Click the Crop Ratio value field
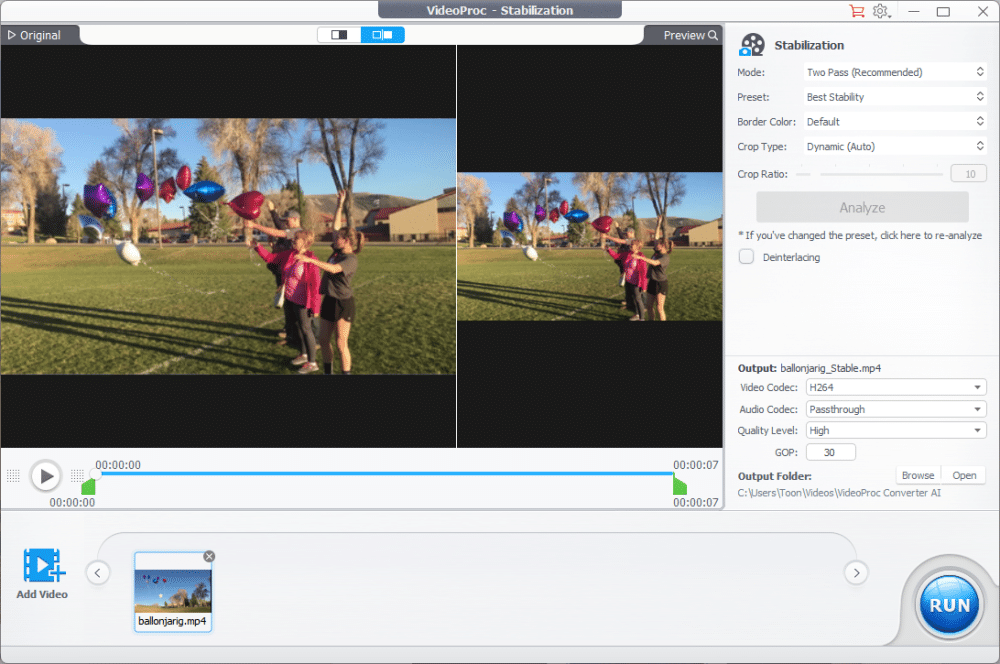This screenshot has width=1000, height=664. [968, 173]
